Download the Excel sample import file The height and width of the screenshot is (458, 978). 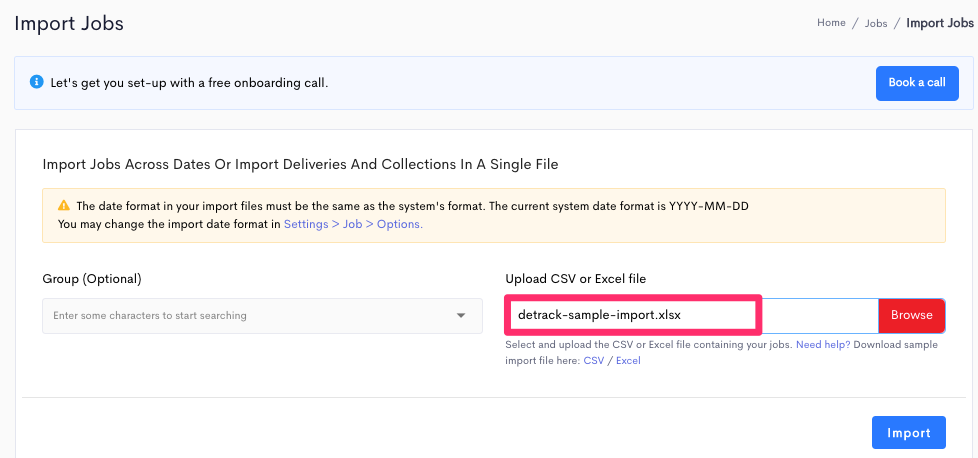(628, 361)
